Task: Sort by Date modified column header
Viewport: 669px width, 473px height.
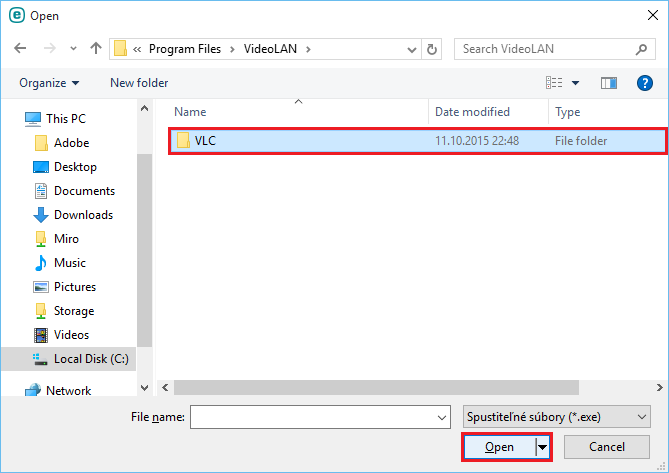Action: (x=472, y=112)
